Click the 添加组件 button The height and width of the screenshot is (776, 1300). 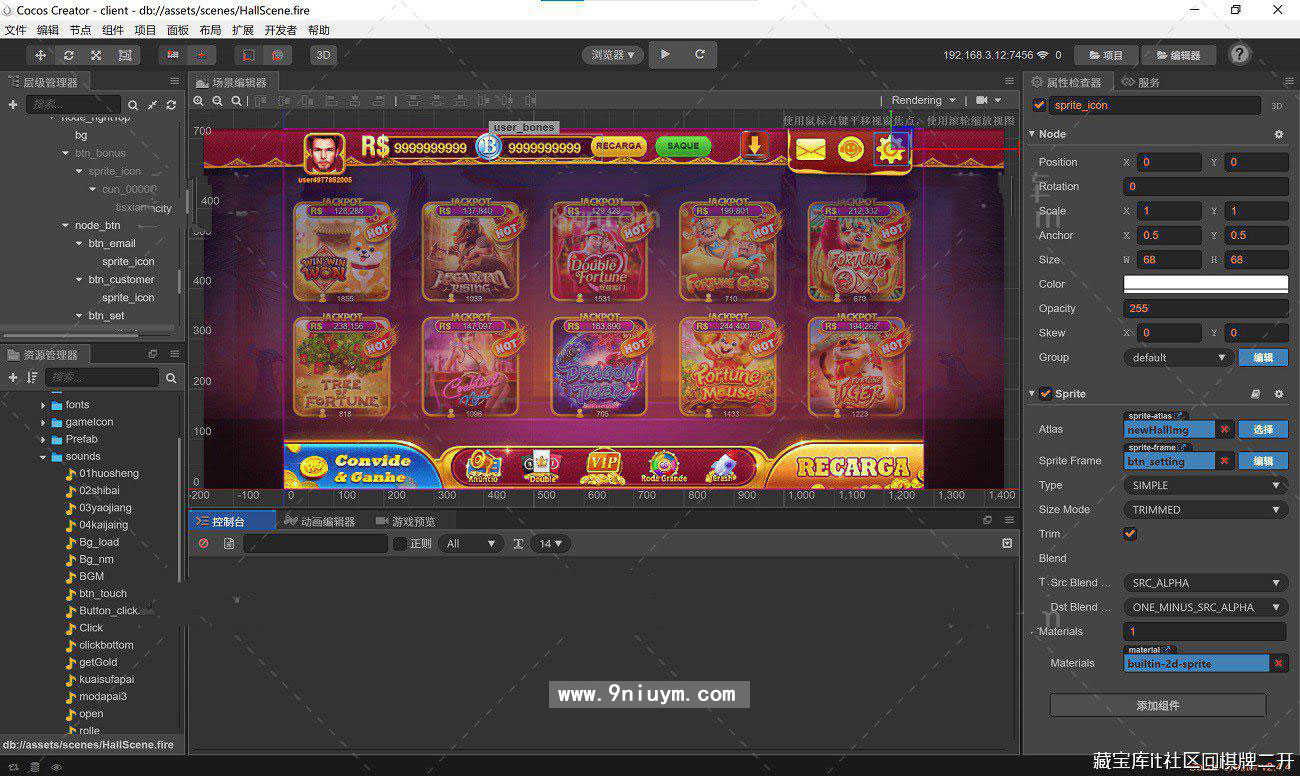tap(1157, 705)
